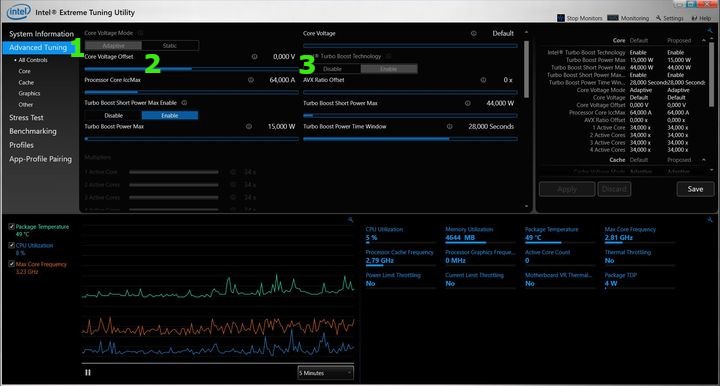
Task: Uncheck the Package Temperature checkbox
Action: (11, 227)
